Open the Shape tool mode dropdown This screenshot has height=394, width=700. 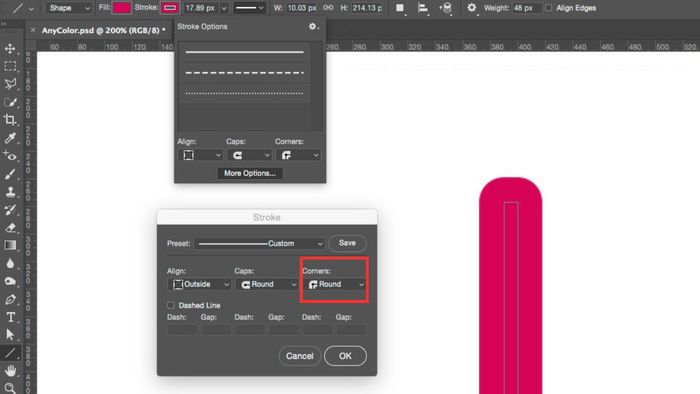68,8
